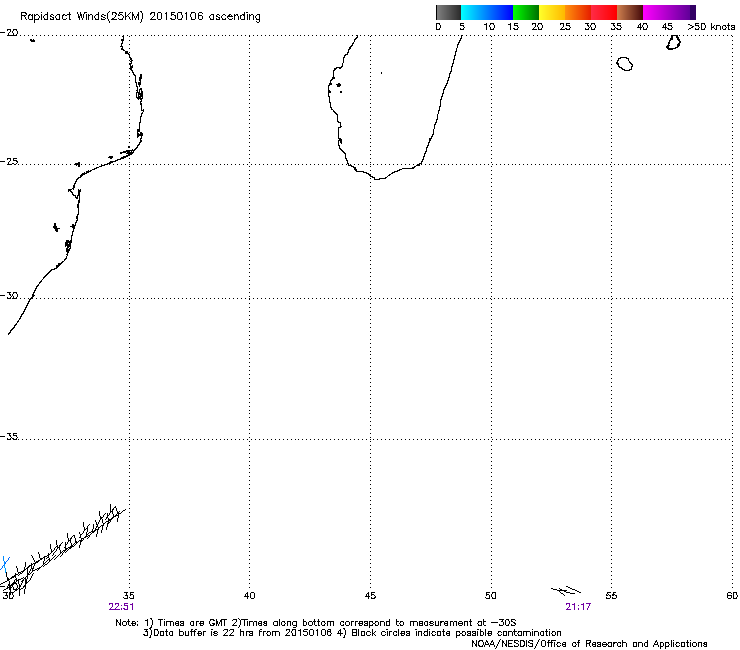Image resolution: width=740 pixels, height=650 pixels.
Task: Click the island outline at the top-right corner
Action: click(673, 42)
